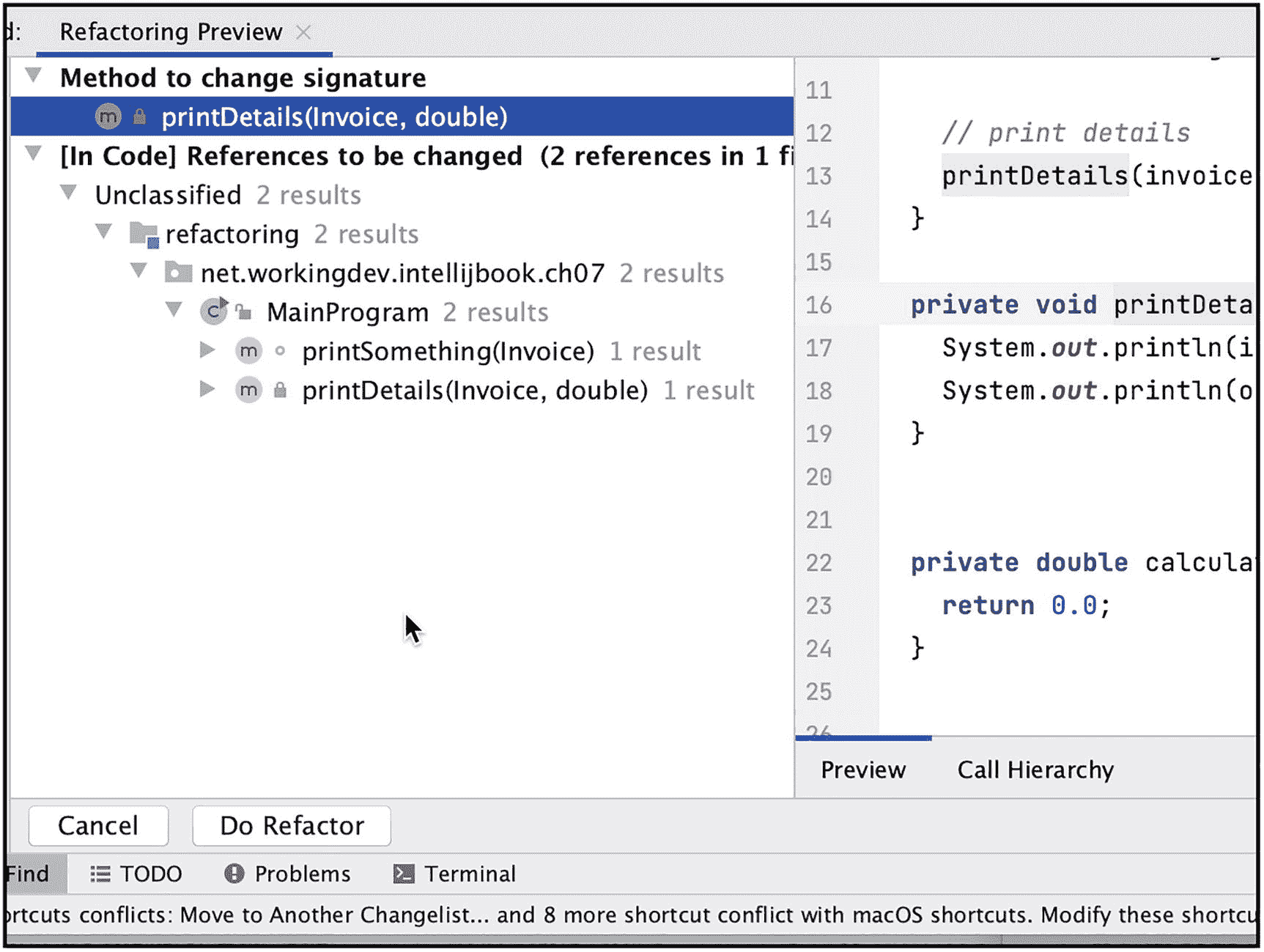Collapse the net.workingdev.intellijbook.ch07 package node
Viewport: 1264px width, 952px height.
click(139, 271)
